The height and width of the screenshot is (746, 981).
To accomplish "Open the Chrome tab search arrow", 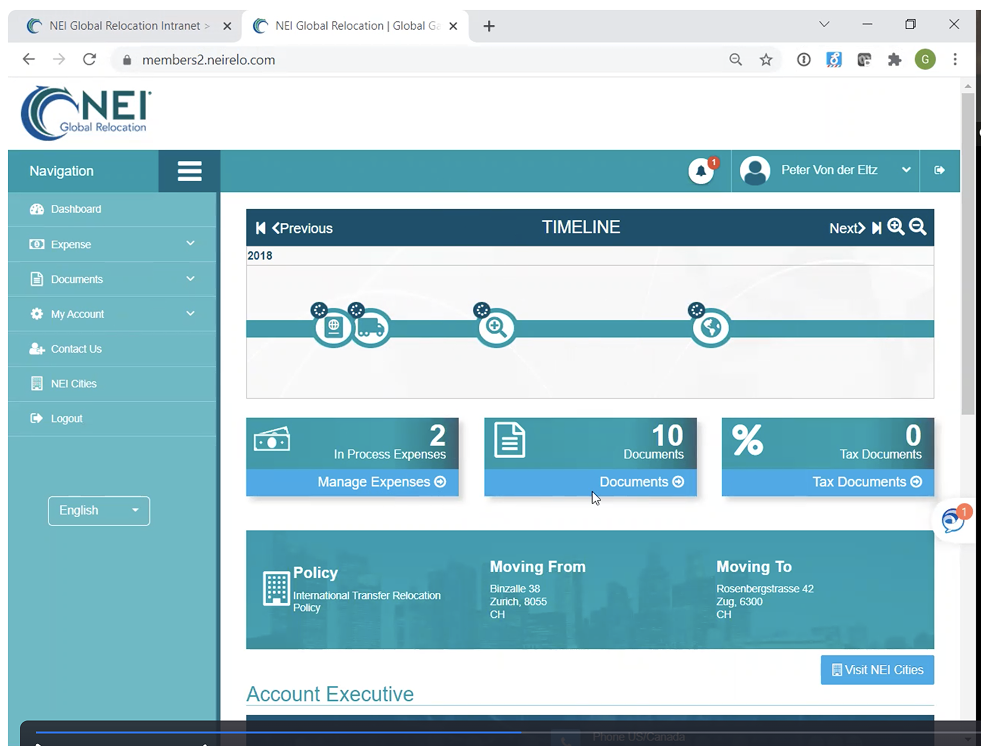I will (x=824, y=24).
